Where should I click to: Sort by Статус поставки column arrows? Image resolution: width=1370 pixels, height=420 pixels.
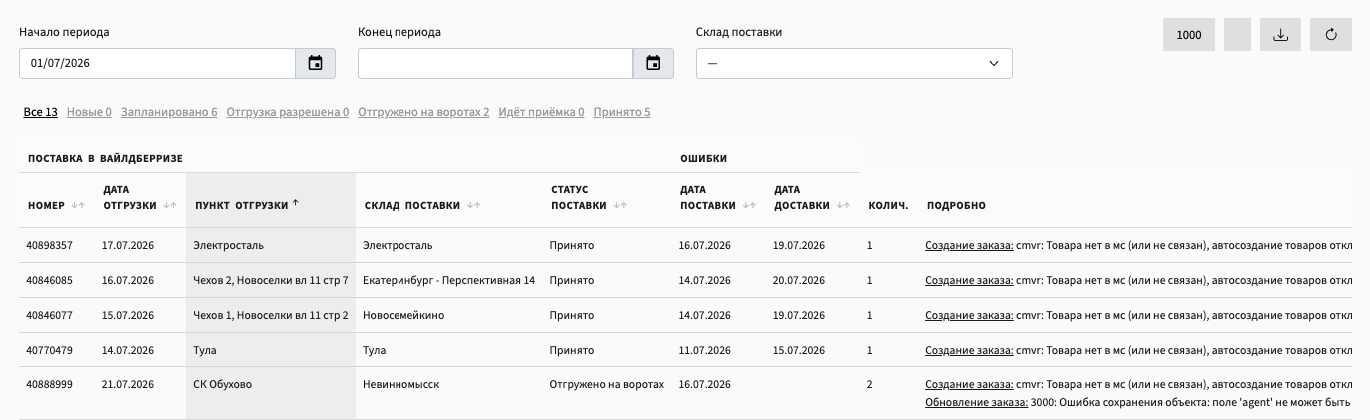tap(620, 206)
